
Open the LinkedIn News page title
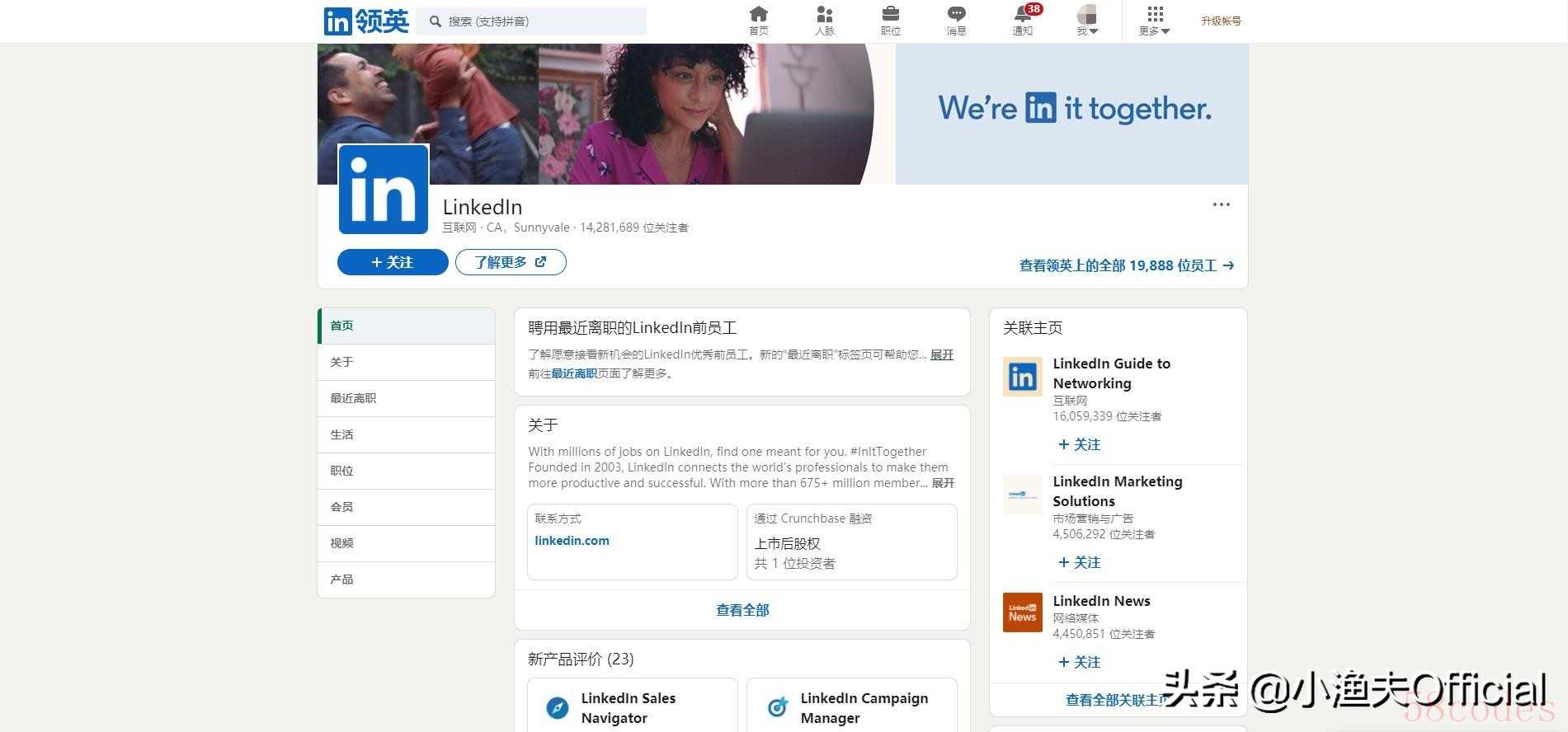tap(1102, 601)
